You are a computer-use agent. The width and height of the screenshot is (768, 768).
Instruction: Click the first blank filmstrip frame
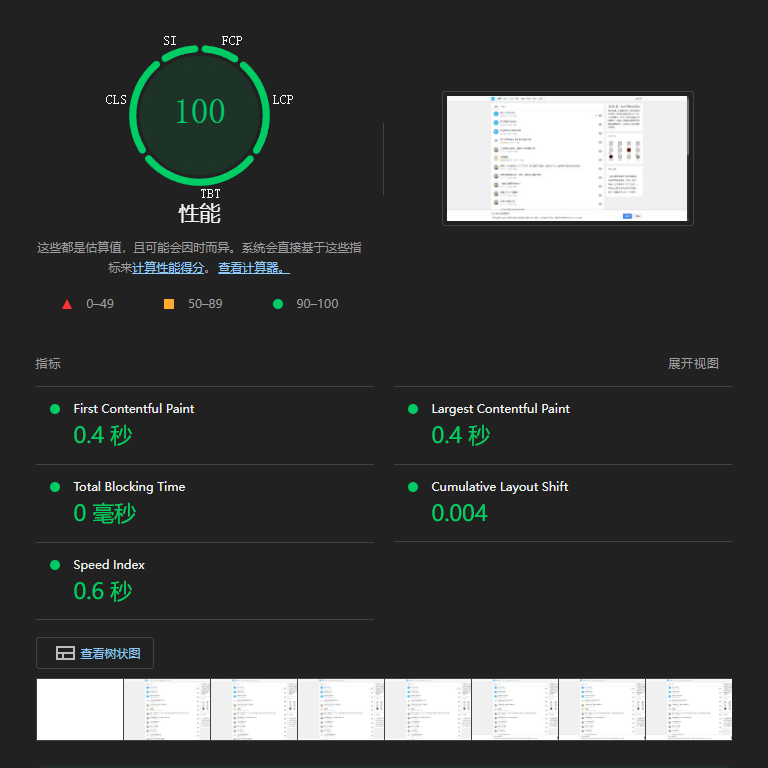pos(80,709)
